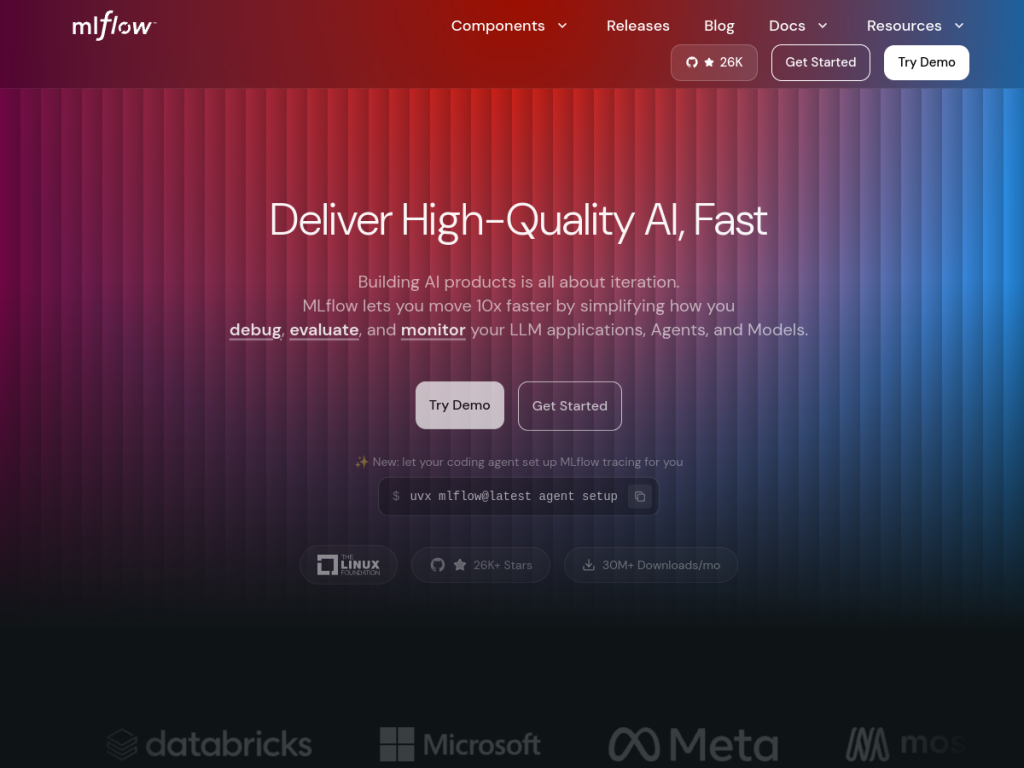Expand the Resources dropdown chevron

tap(959, 25)
